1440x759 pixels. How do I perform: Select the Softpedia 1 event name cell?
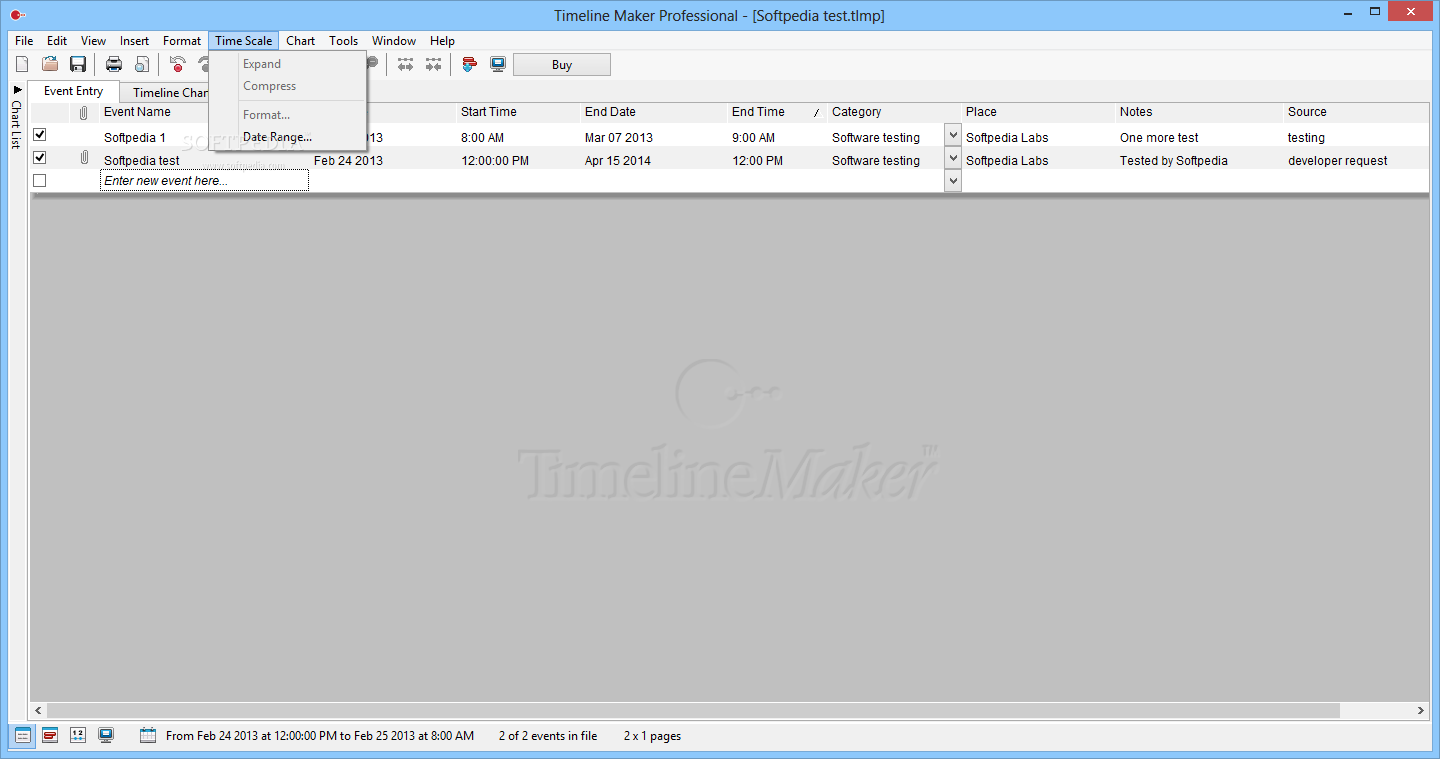(x=135, y=138)
